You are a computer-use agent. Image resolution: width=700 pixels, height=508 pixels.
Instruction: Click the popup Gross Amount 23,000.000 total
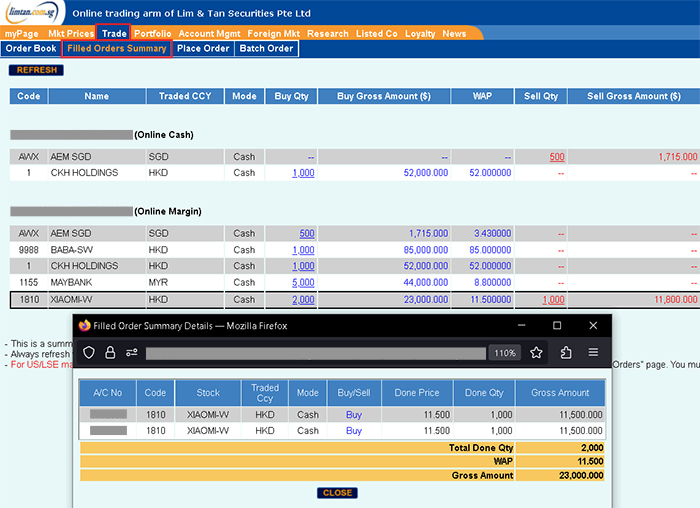(581, 475)
